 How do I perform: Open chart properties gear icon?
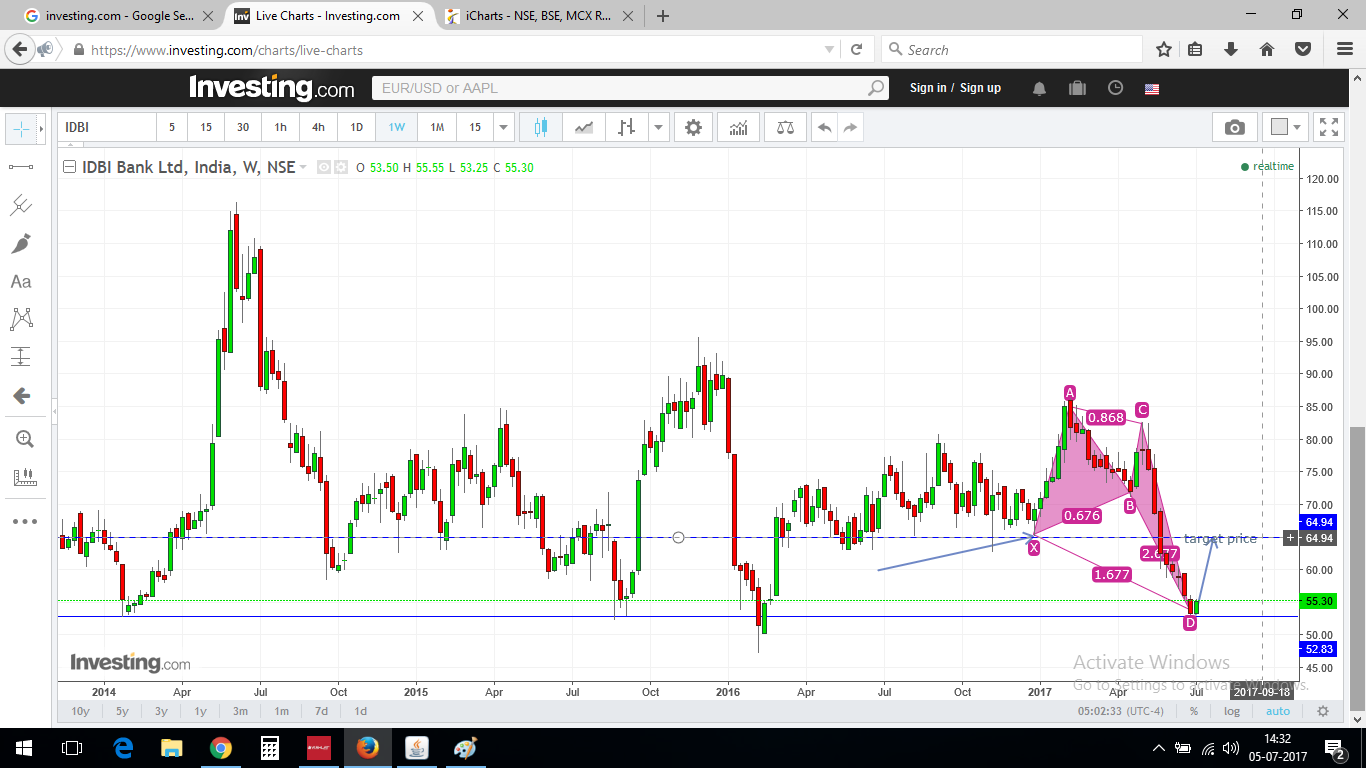tap(693, 127)
